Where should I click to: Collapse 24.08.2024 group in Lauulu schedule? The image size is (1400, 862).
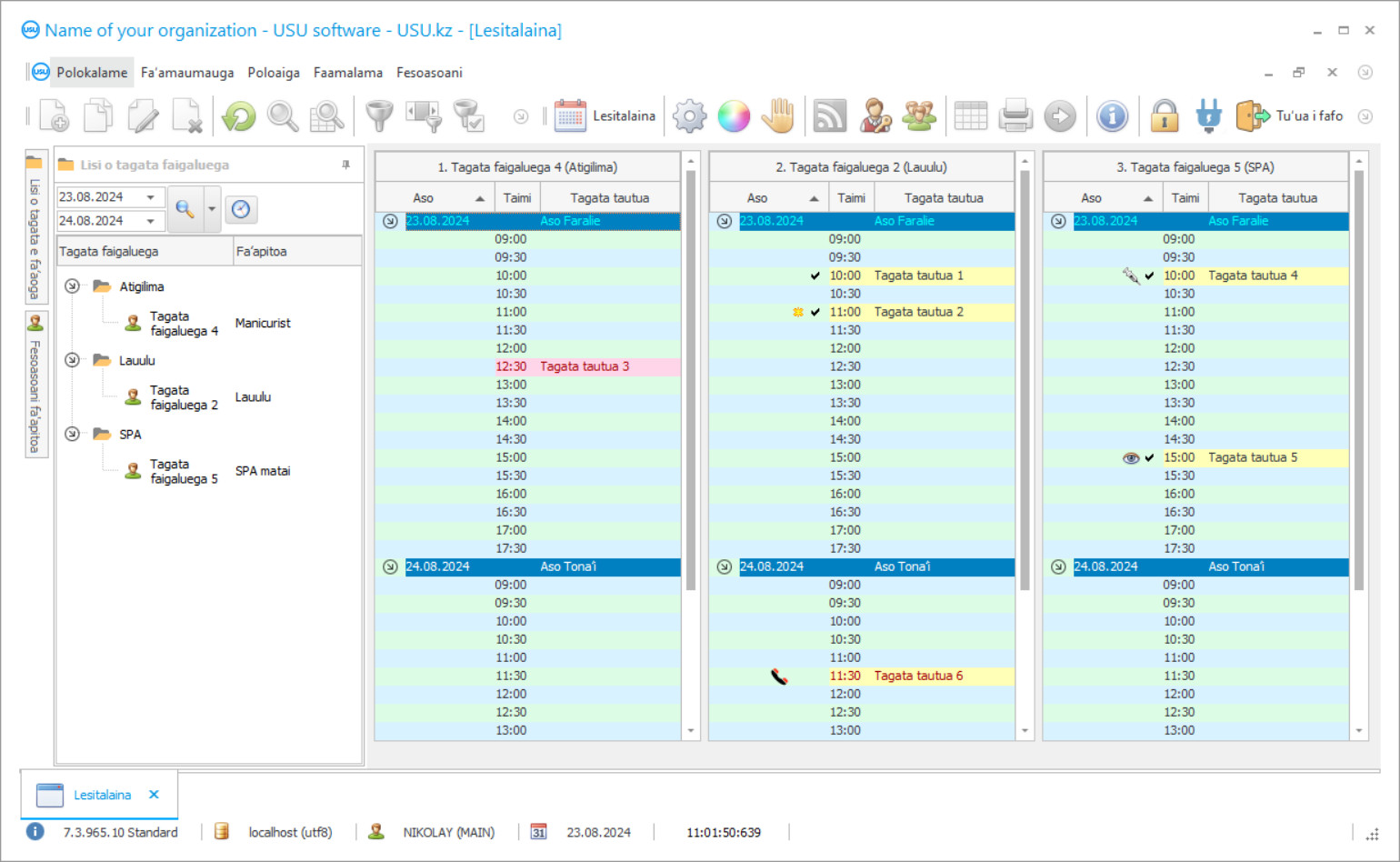click(x=724, y=566)
